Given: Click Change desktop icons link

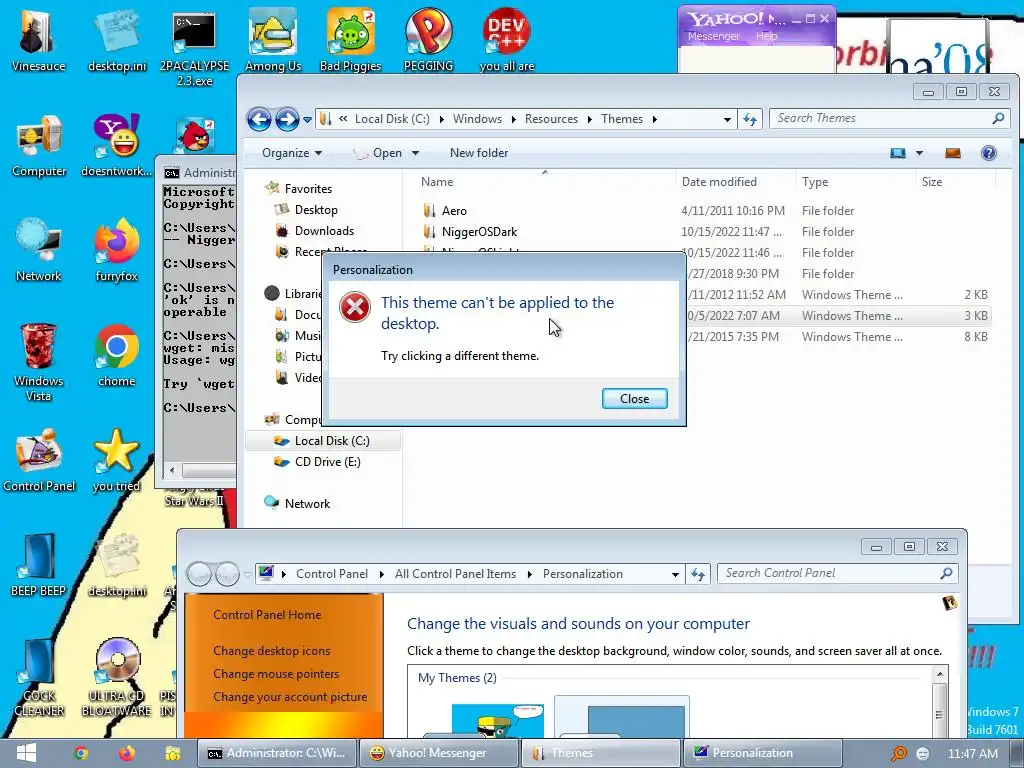Looking at the screenshot, I should click(x=271, y=650).
